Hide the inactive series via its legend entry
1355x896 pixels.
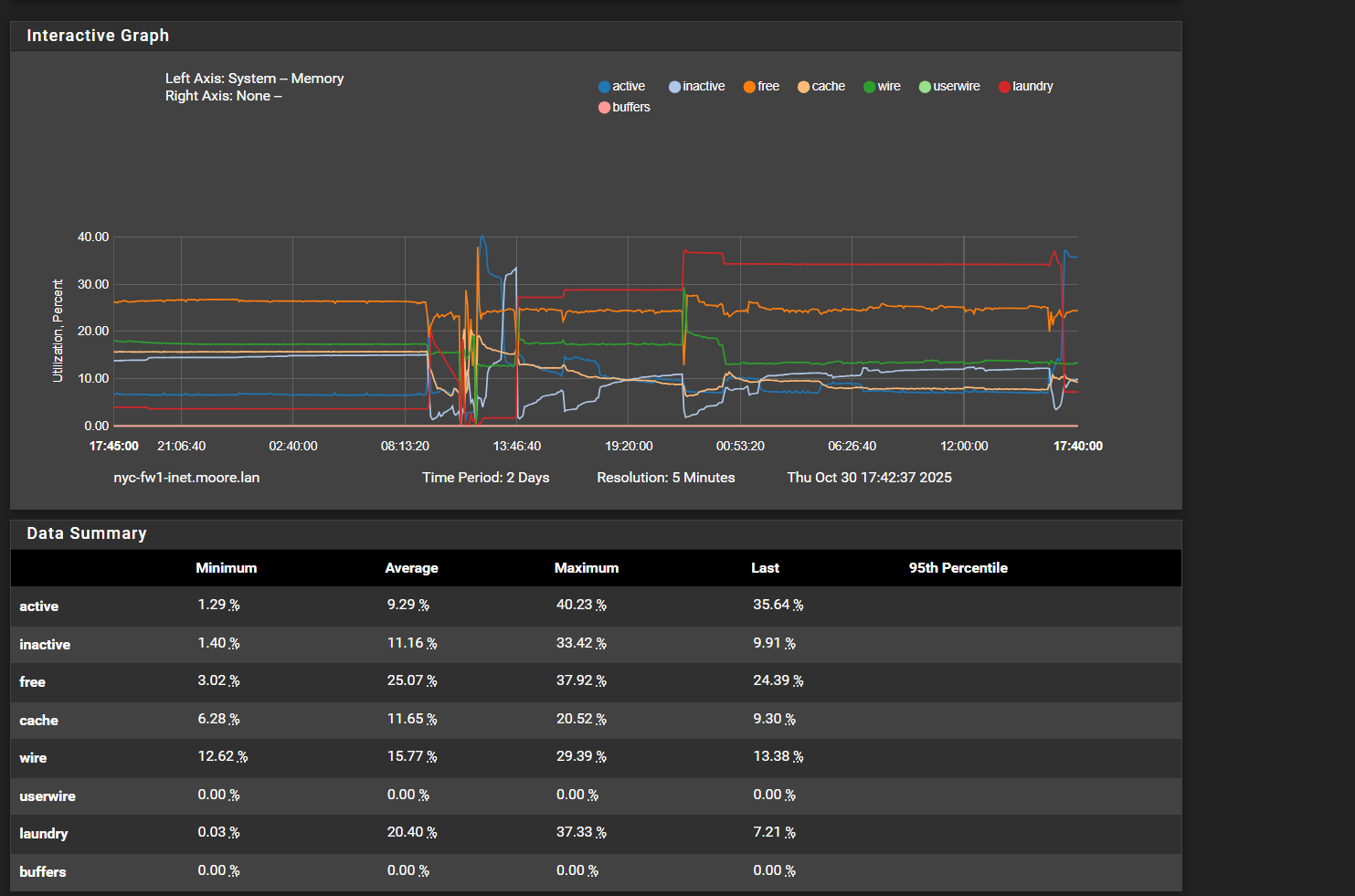pyautogui.click(x=697, y=87)
